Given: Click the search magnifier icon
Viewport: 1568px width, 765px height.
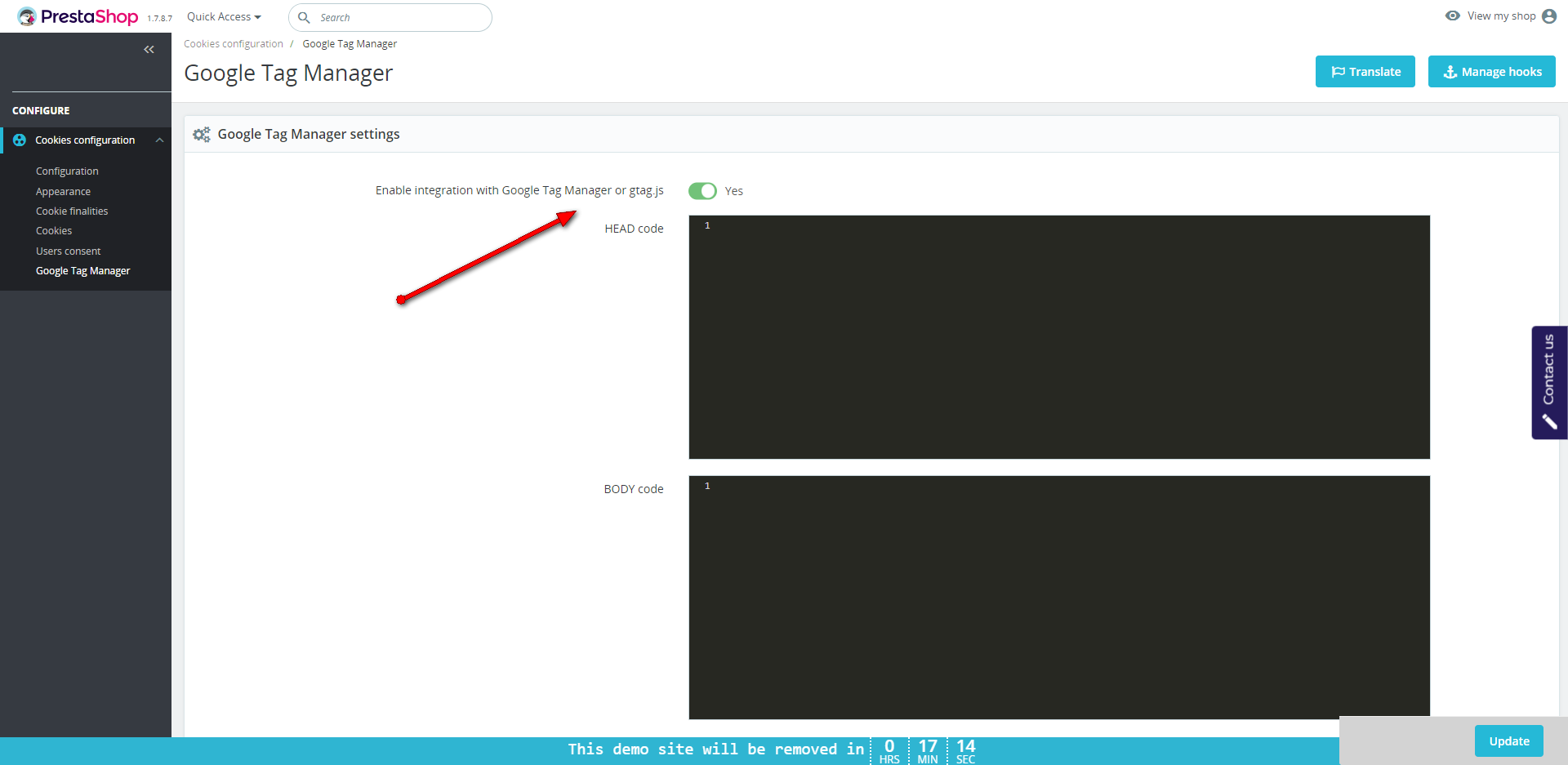Looking at the screenshot, I should pyautogui.click(x=304, y=17).
